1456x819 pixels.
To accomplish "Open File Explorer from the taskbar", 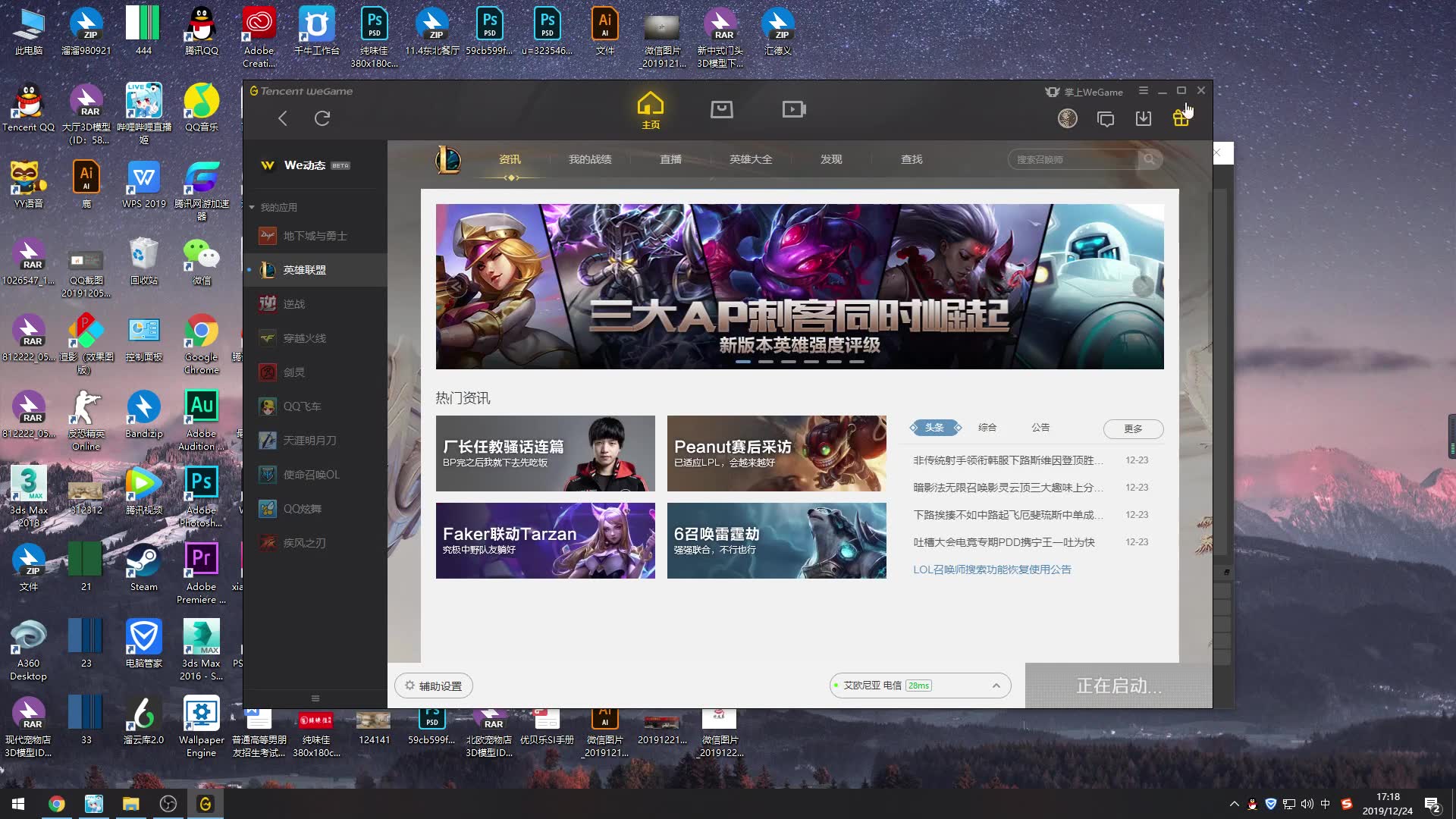I will tap(130, 804).
